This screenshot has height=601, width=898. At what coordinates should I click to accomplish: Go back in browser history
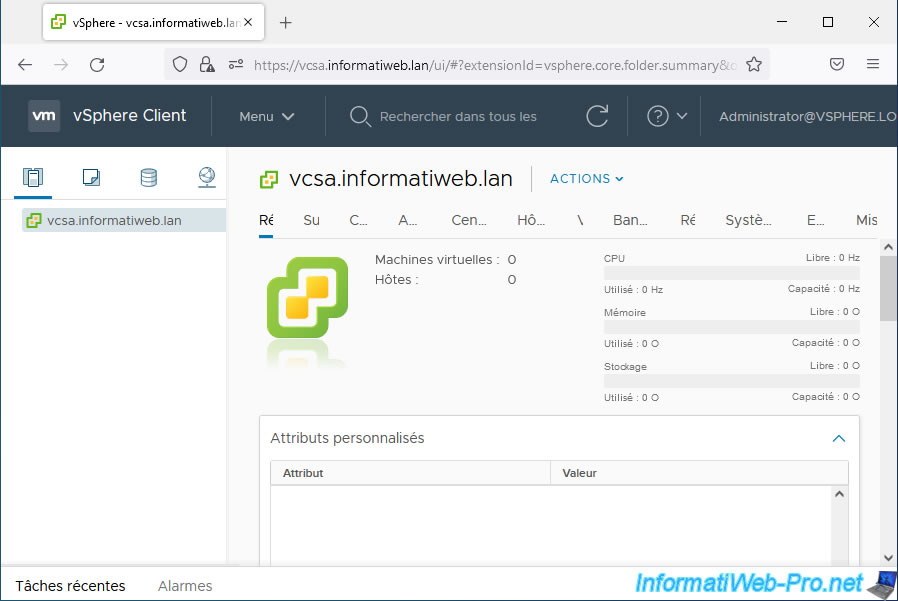click(x=25, y=65)
